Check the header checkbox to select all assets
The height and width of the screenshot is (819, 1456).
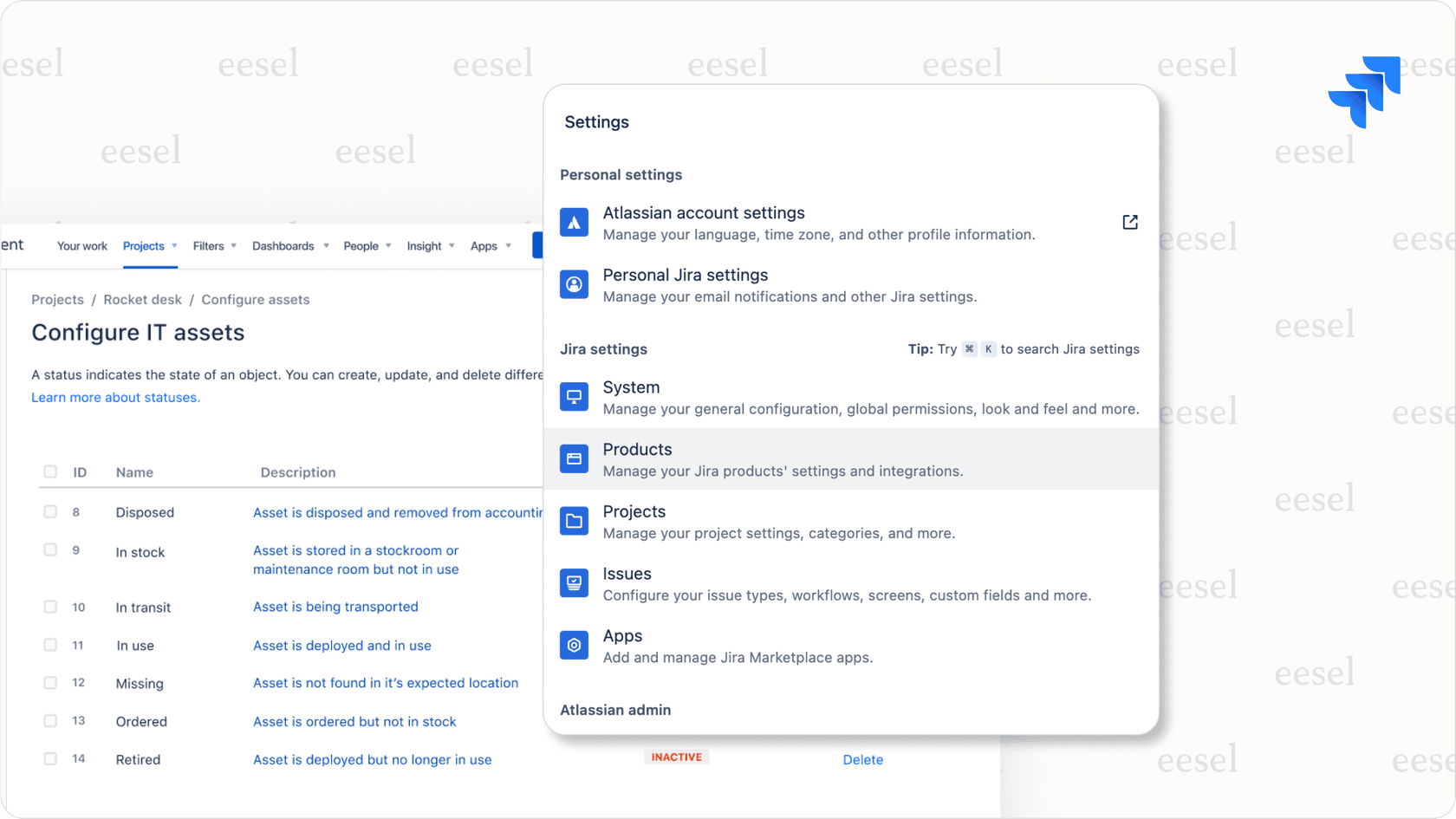[50, 471]
